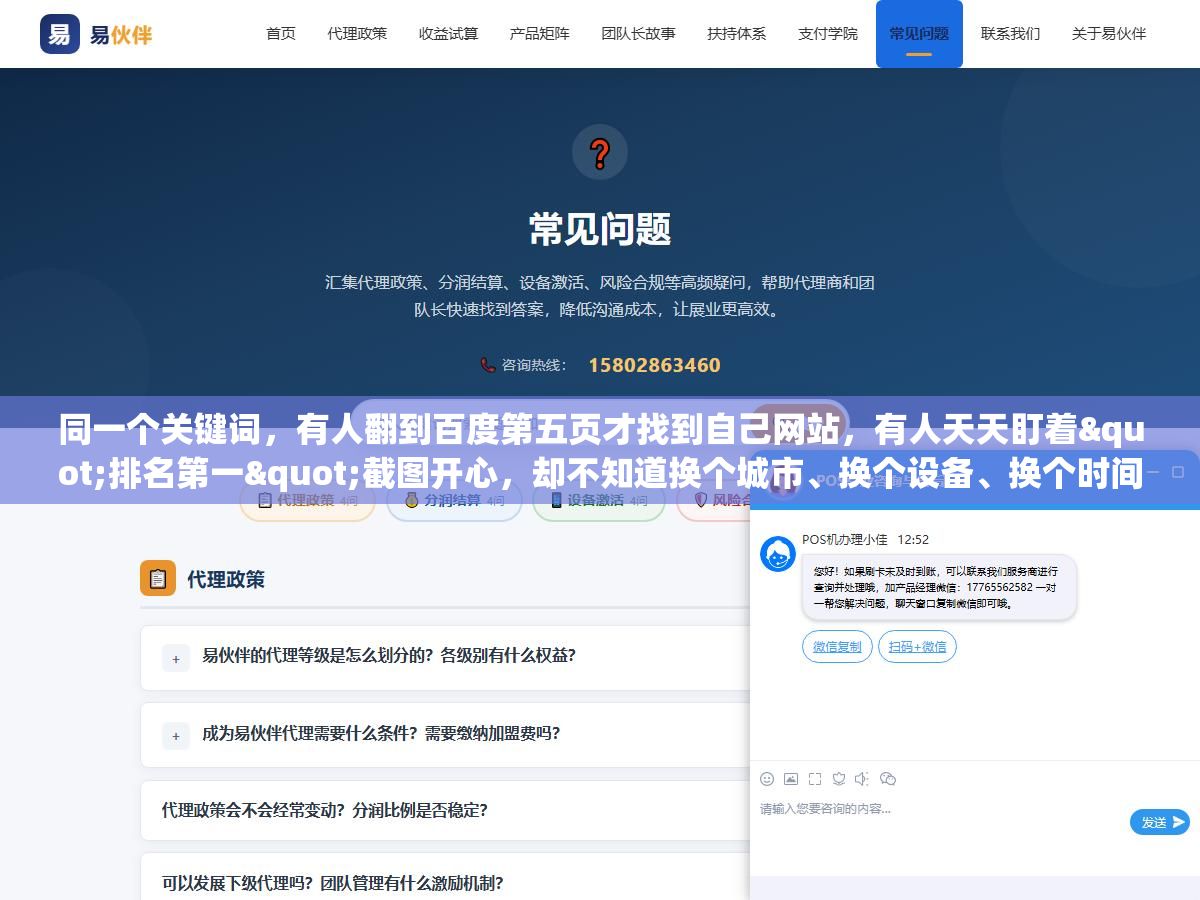Click the 常见问题 page heading
1200x900 pixels.
[x=600, y=230]
